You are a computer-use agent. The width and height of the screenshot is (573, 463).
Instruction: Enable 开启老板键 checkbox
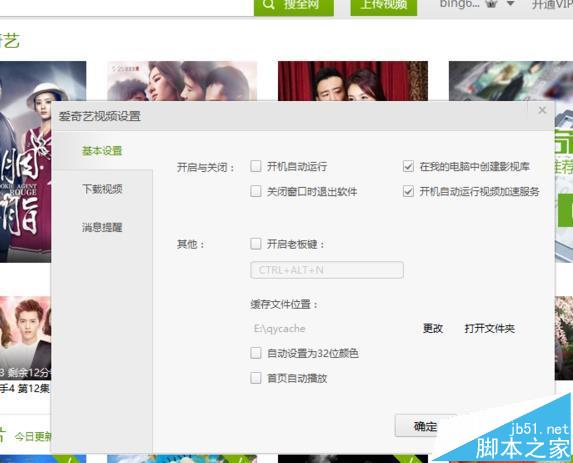point(256,244)
